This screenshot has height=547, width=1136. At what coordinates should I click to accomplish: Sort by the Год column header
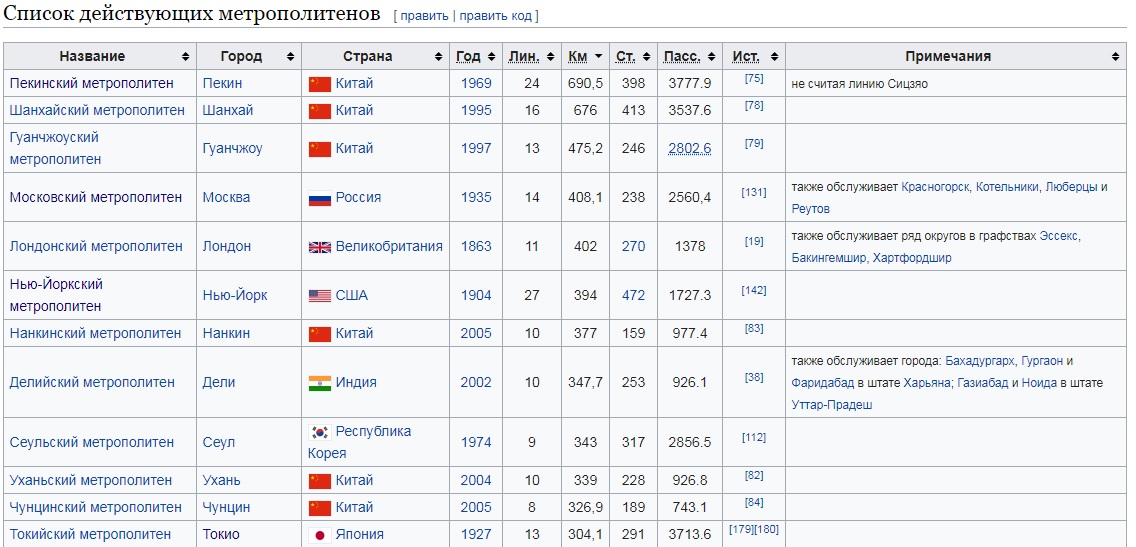pos(476,57)
